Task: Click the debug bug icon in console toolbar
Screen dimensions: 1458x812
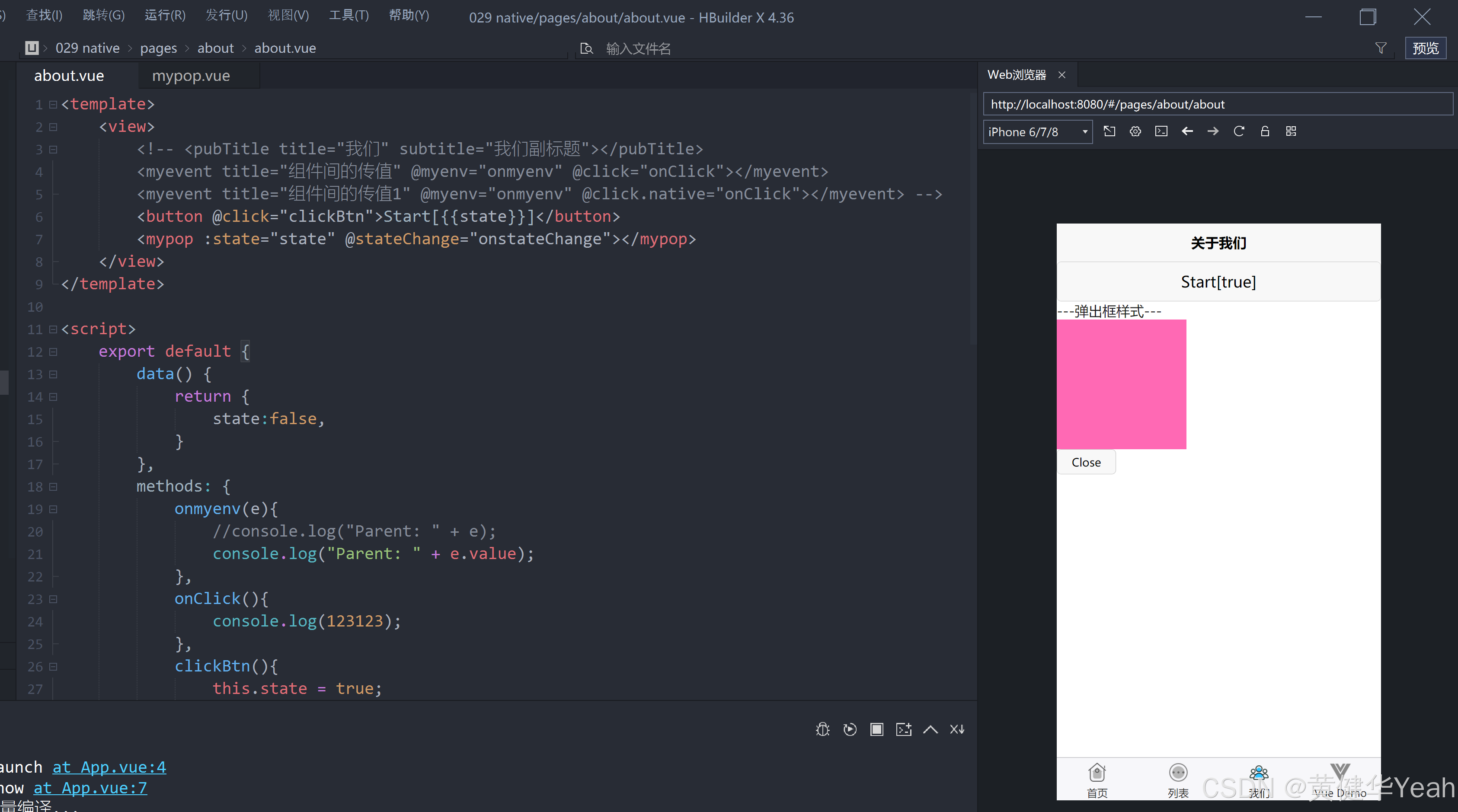Action: click(822, 729)
